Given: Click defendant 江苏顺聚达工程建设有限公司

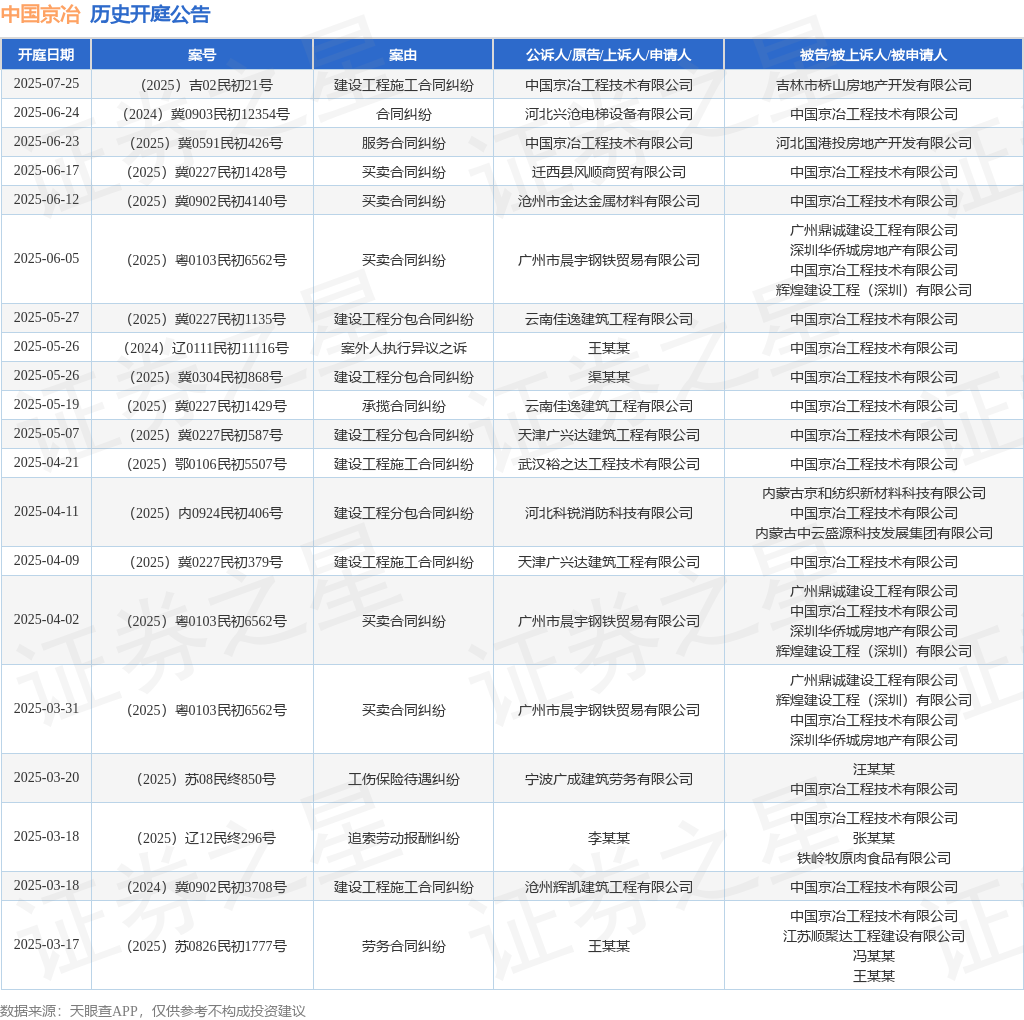Looking at the screenshot, I should pos(874,936).
